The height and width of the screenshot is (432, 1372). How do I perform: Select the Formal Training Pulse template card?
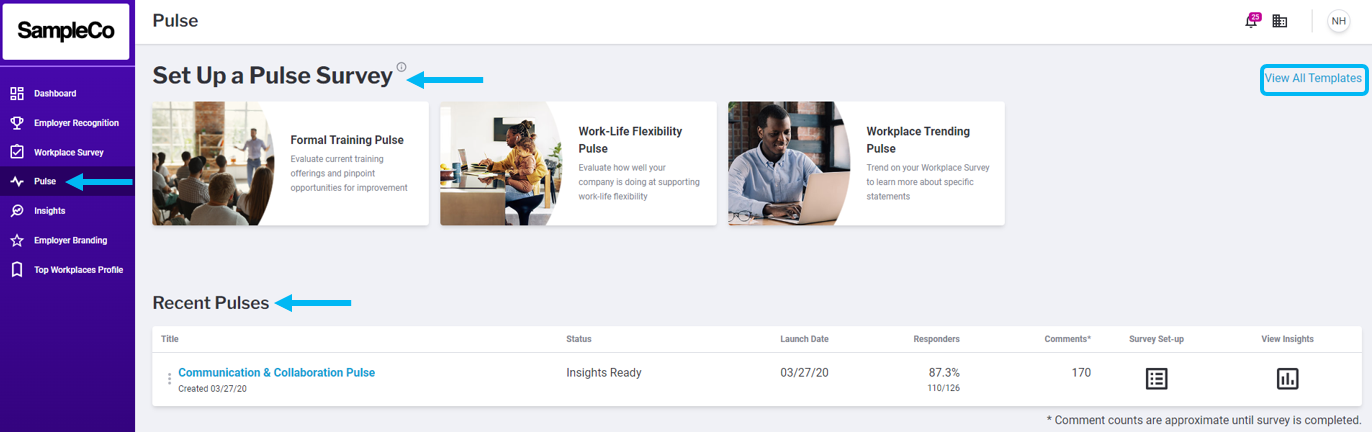click(290, 163)
